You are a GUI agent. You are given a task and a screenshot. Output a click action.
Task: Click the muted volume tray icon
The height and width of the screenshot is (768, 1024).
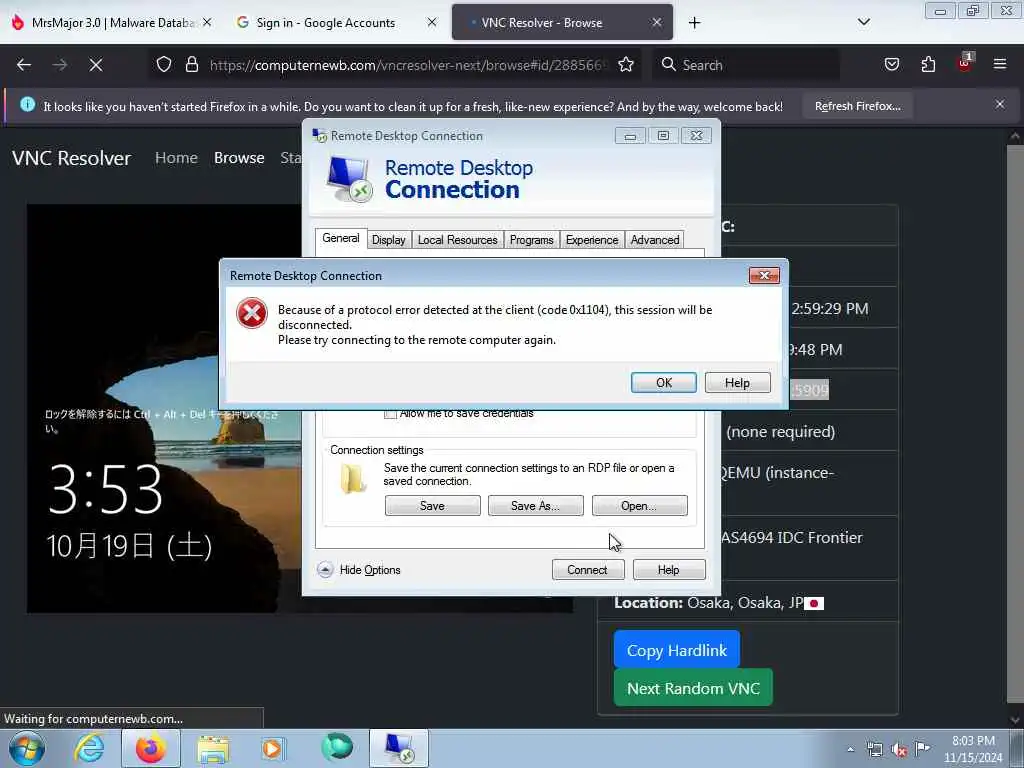tap(899, 750)
